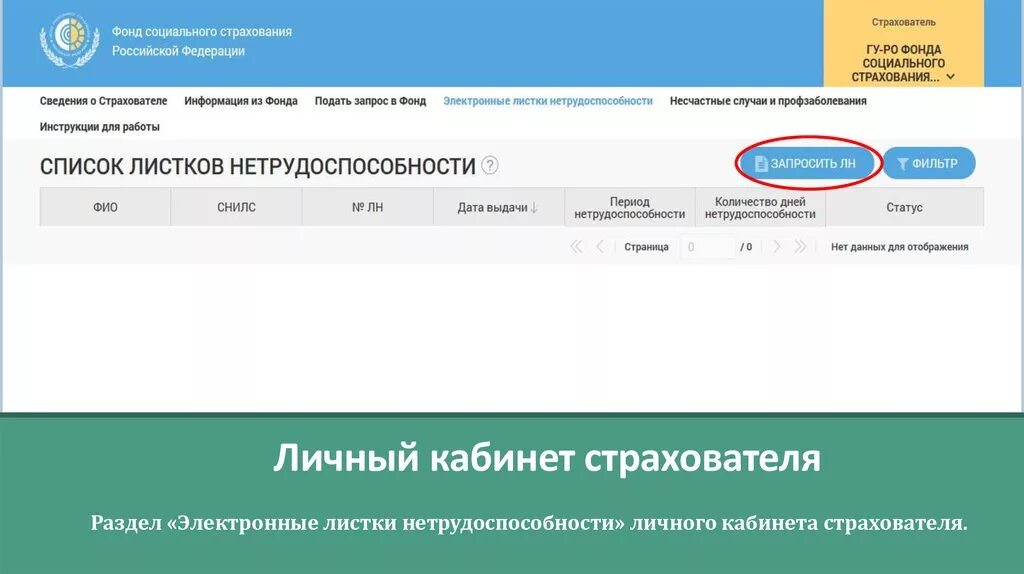The height and width of the screenshot is (574, 1024).
Task: Go to previous page with the left arrow
Action: (600, 247)
